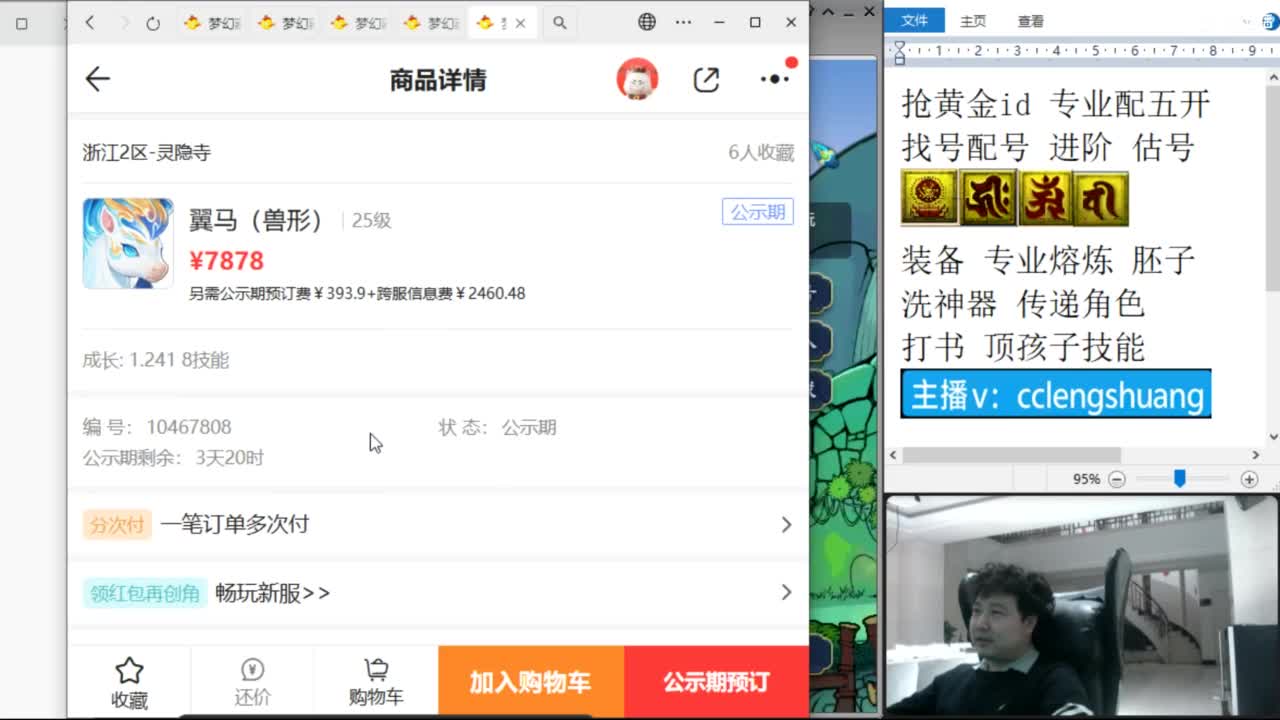The height and width of the screenshot is (720, 1280).
Task: Click the 分次付 orange tag
Action: point(117,524)
